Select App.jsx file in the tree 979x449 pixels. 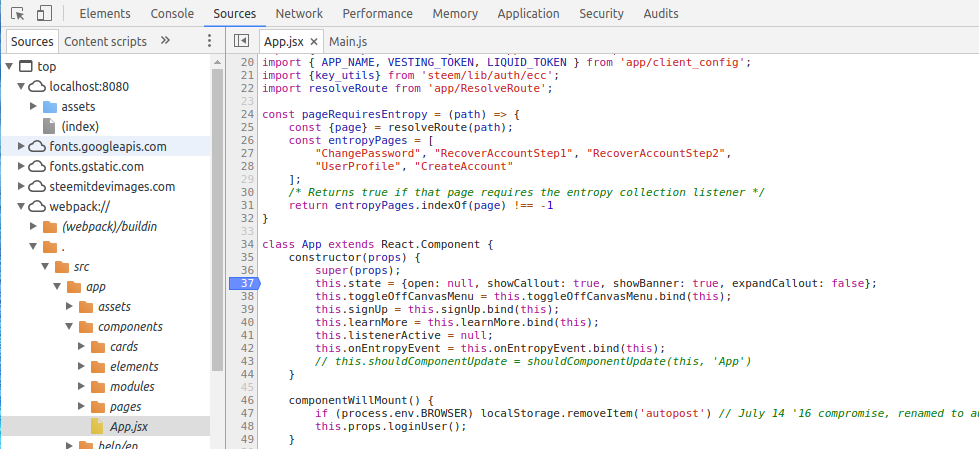pyautogui.click(x=129, y=427)
